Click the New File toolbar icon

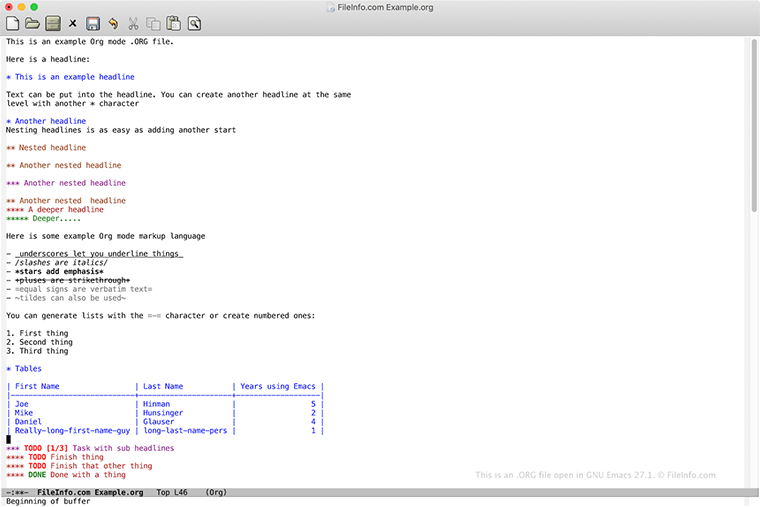tap(13, 23)
